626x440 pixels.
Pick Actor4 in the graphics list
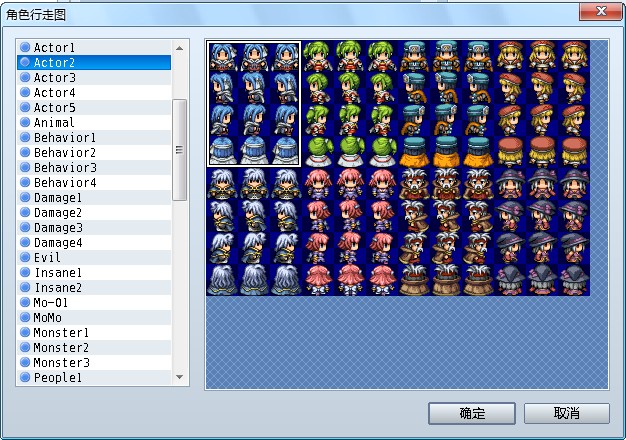tap(94, 93)
